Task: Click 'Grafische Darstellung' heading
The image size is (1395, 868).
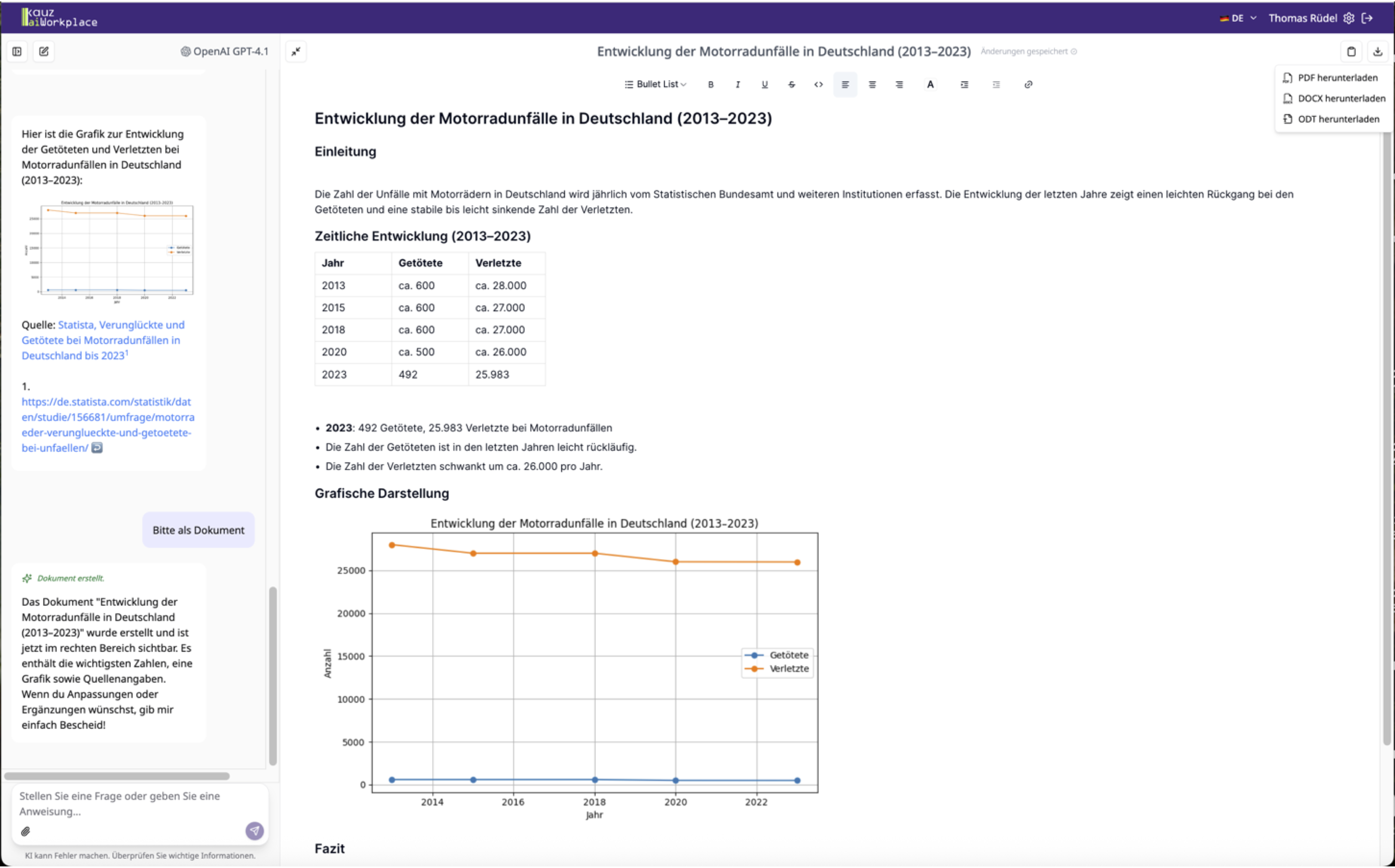Action: [382, 494]
